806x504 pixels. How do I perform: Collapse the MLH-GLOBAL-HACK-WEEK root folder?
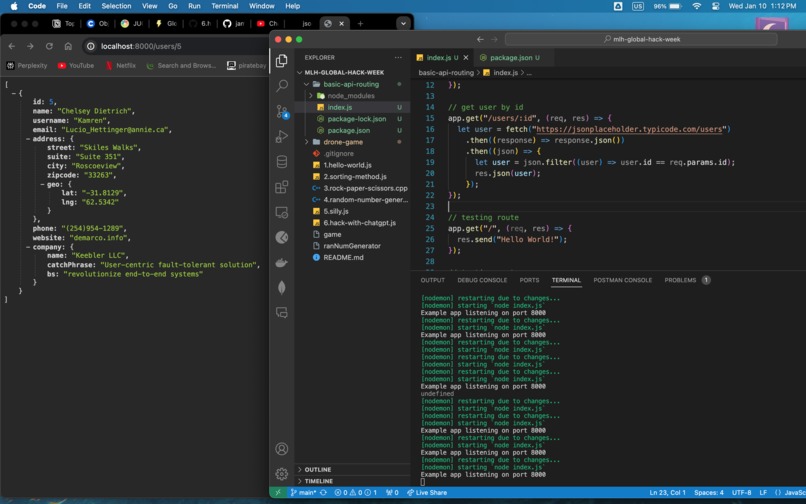tap(300, 73)
